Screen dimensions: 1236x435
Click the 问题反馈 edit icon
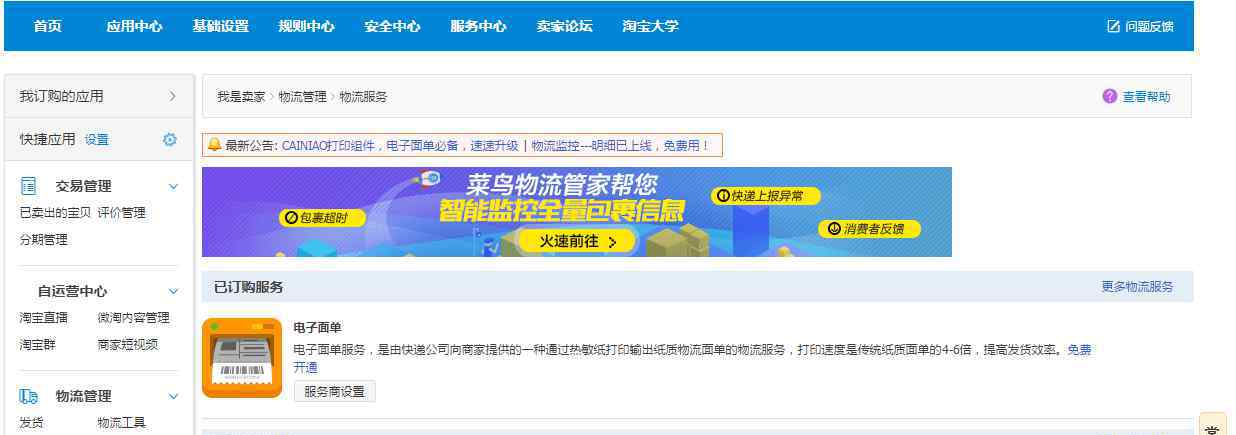[x=1113, y=27]
